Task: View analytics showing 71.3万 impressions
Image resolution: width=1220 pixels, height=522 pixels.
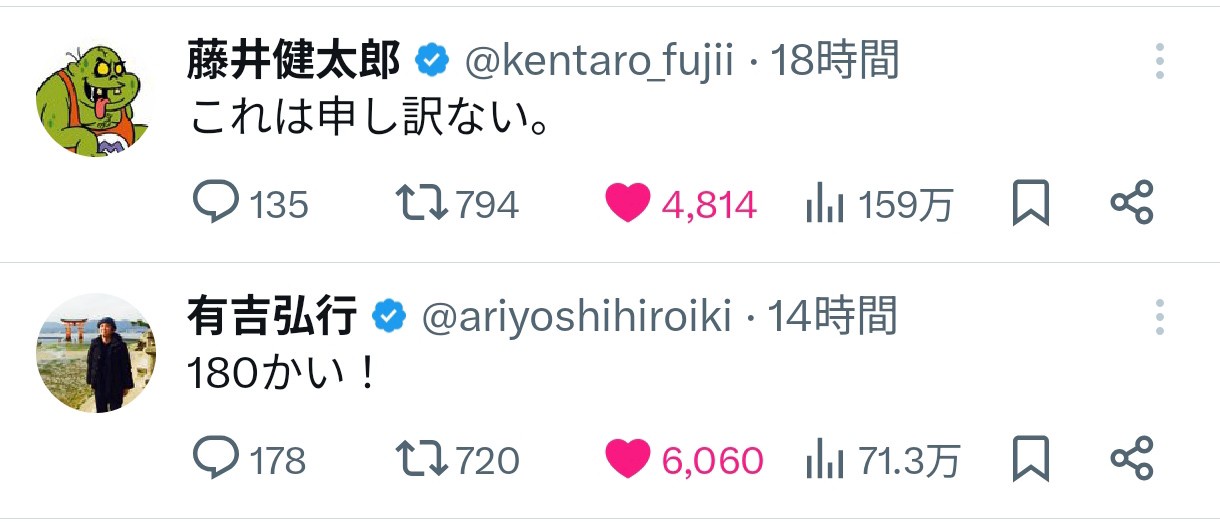Action: pos(882,460)
